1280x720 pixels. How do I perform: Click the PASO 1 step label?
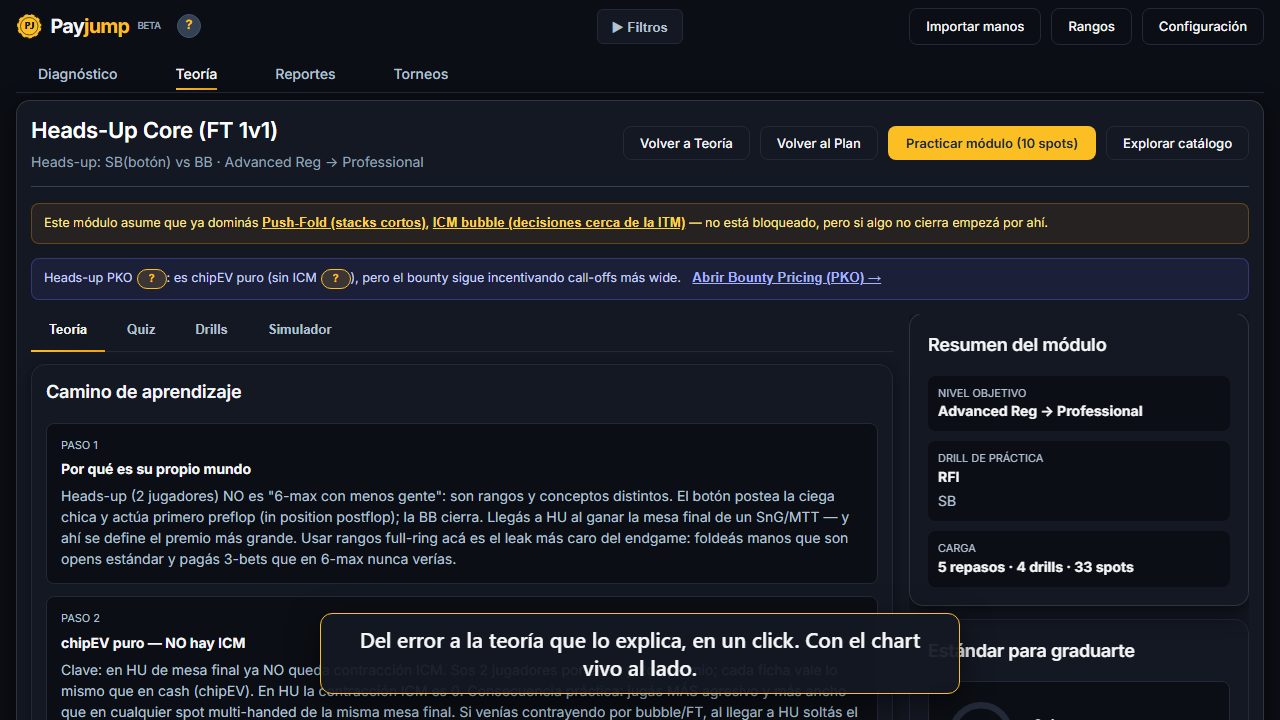(x=80, y=445)
